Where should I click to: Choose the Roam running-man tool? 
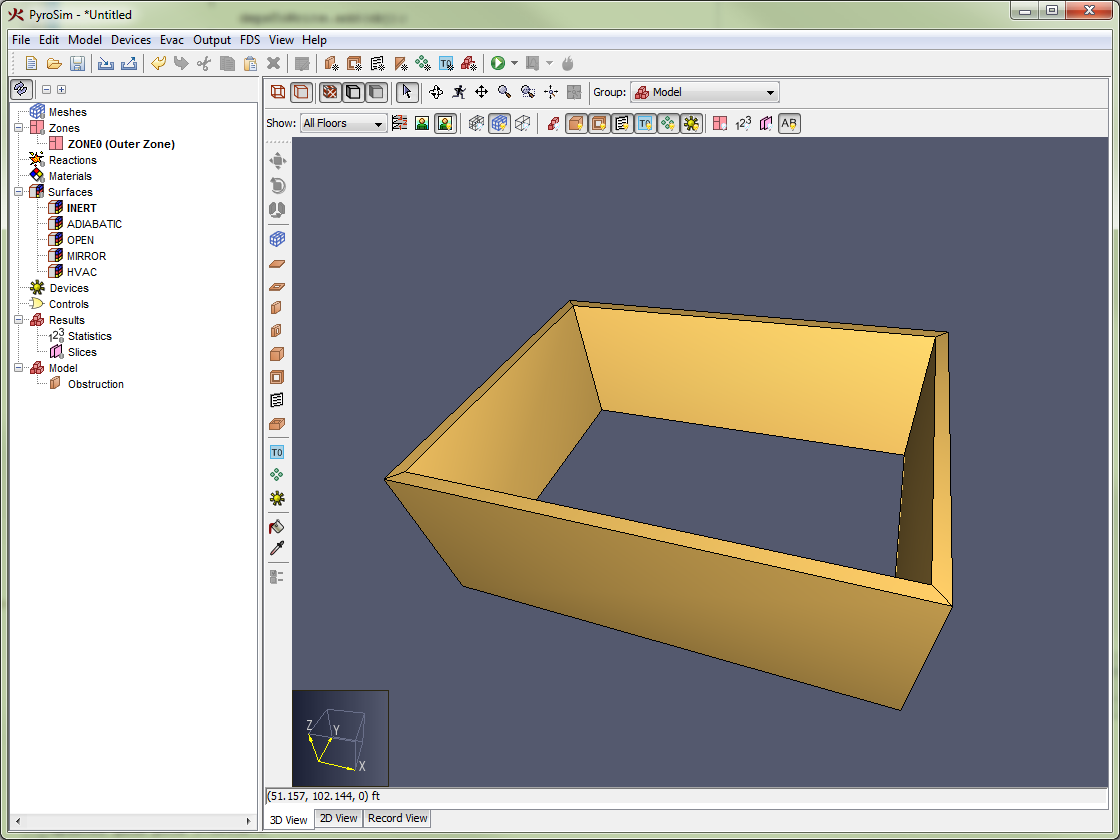(x=459, y=92)
